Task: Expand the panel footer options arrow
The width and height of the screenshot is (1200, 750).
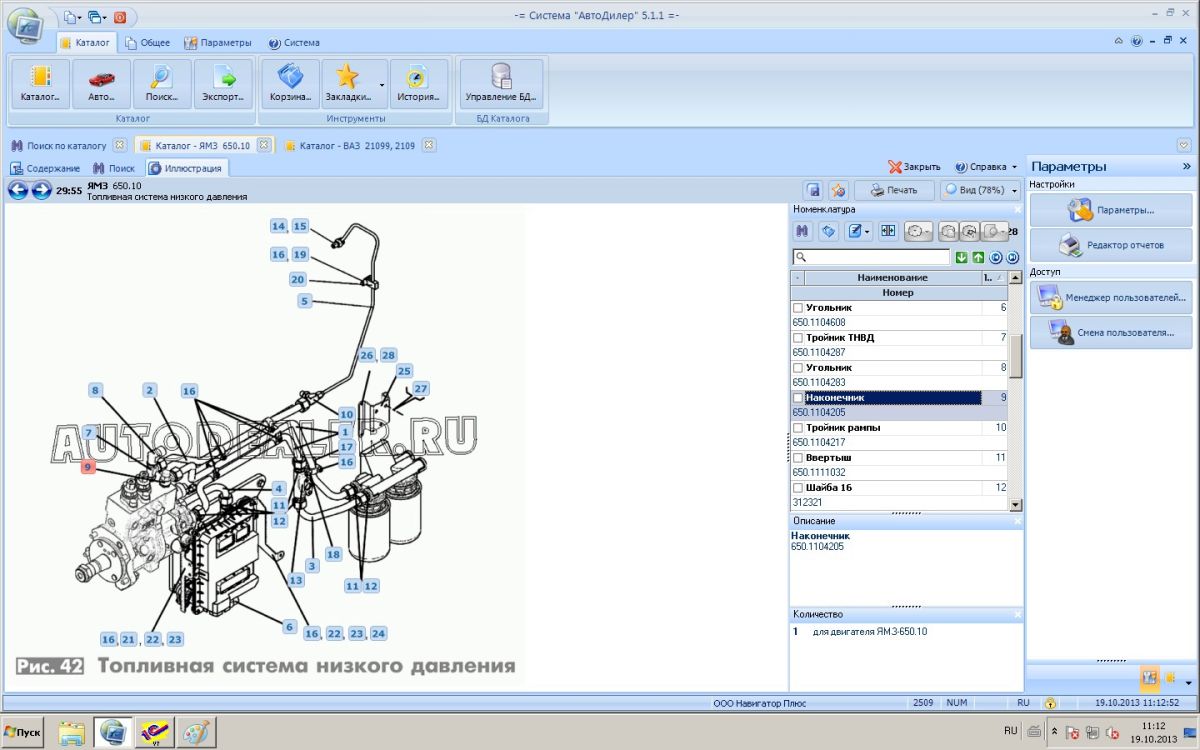Action: (x=1188, y=682)
